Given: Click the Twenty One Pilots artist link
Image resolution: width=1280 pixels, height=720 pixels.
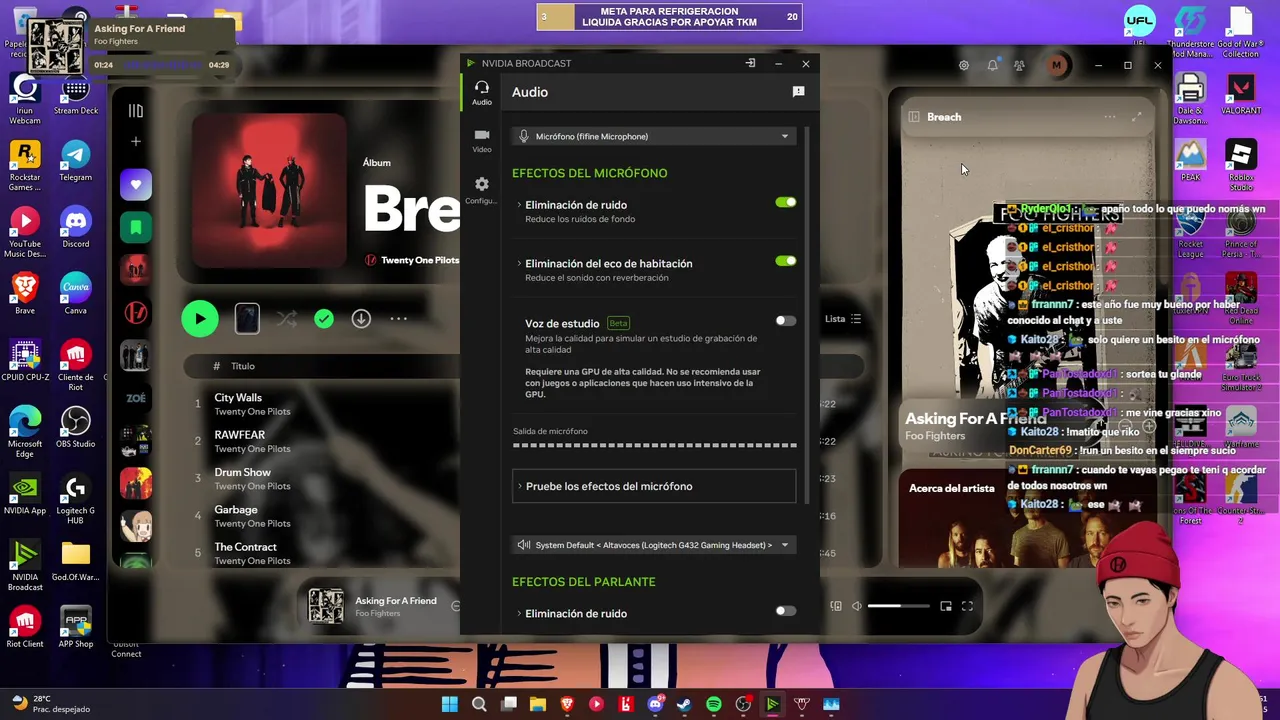Looking at the screenshot, I should click(x=420, y=260).
